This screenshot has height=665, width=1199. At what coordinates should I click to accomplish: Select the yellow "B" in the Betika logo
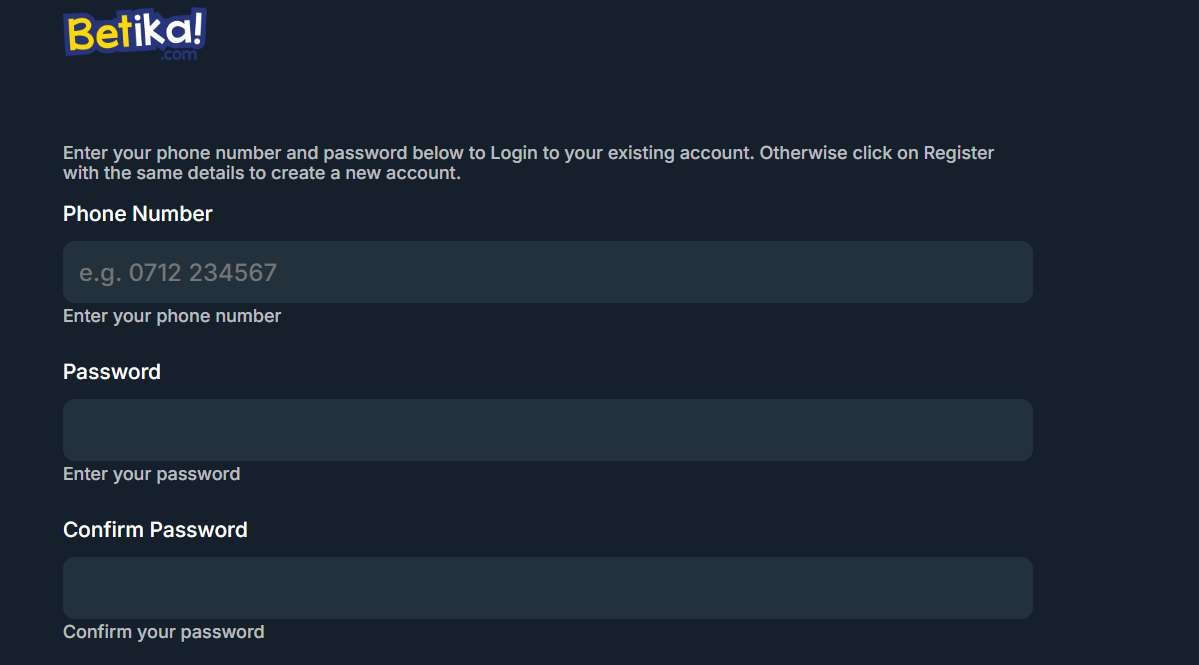coord(80,32)
